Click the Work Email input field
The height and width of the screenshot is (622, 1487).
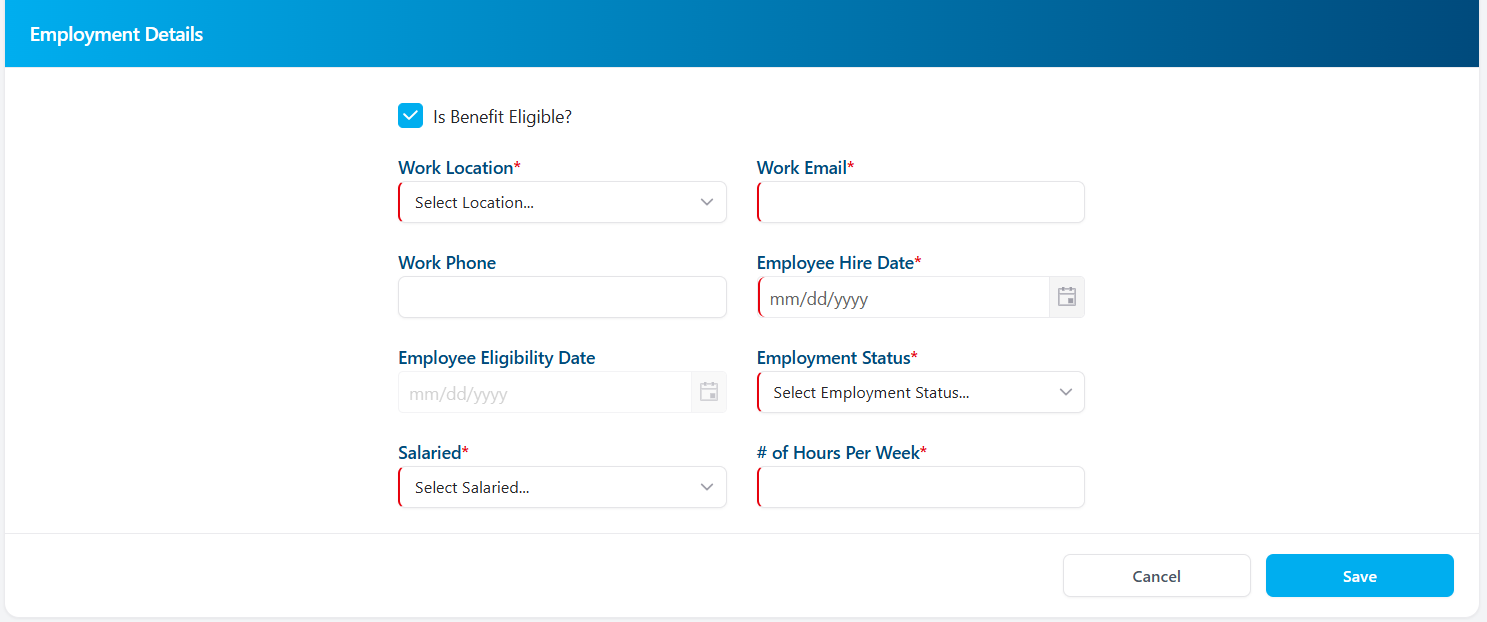click(920, 201)
